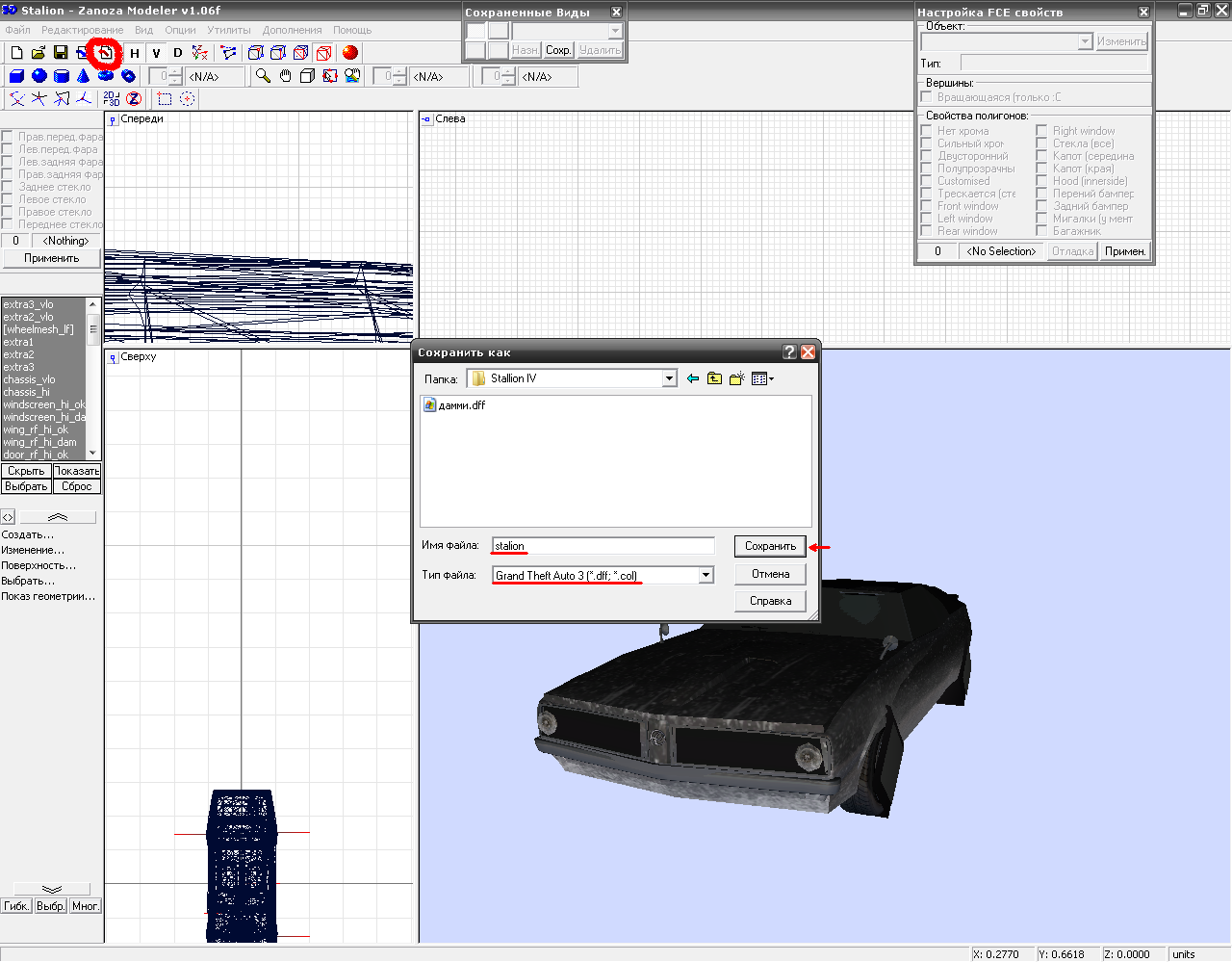The image size is (1232, 962).
Task: Click the 'Отмена' button
Action: pos(770,574)
